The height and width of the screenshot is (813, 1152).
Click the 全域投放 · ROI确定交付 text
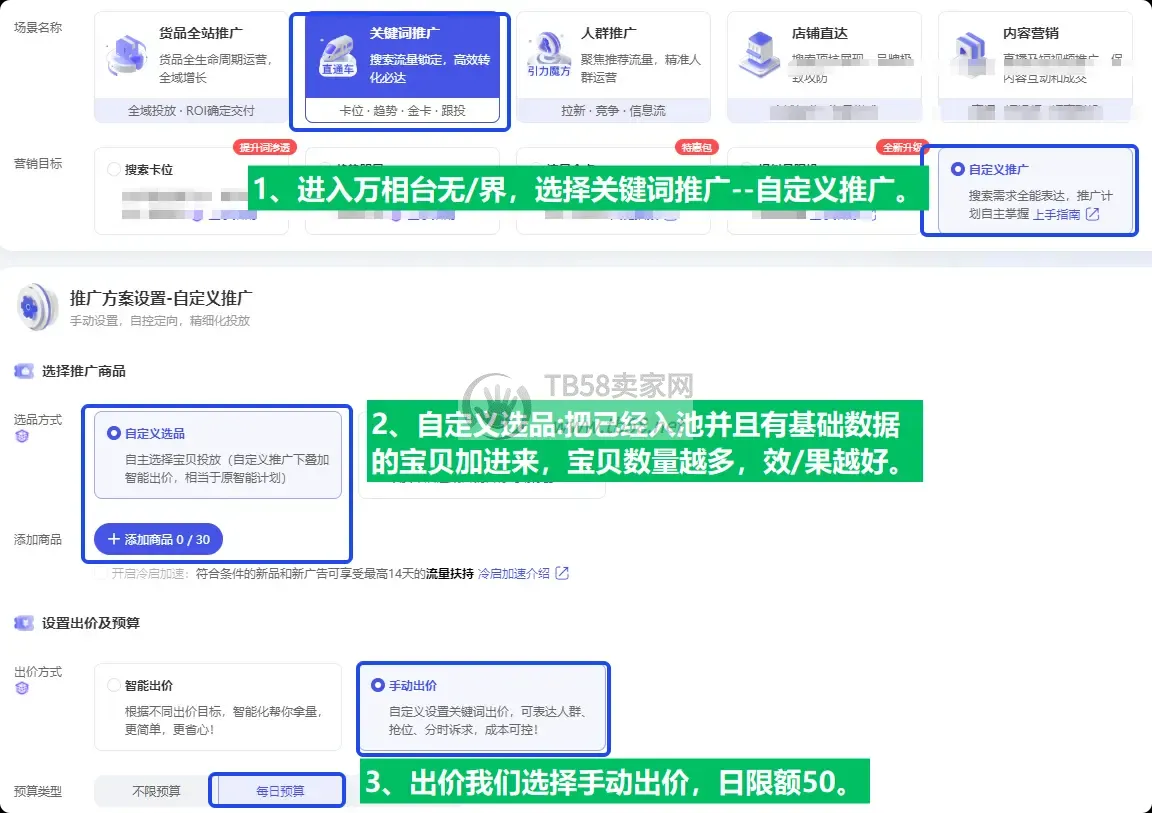pyautogui.click(x=191, y=111)
